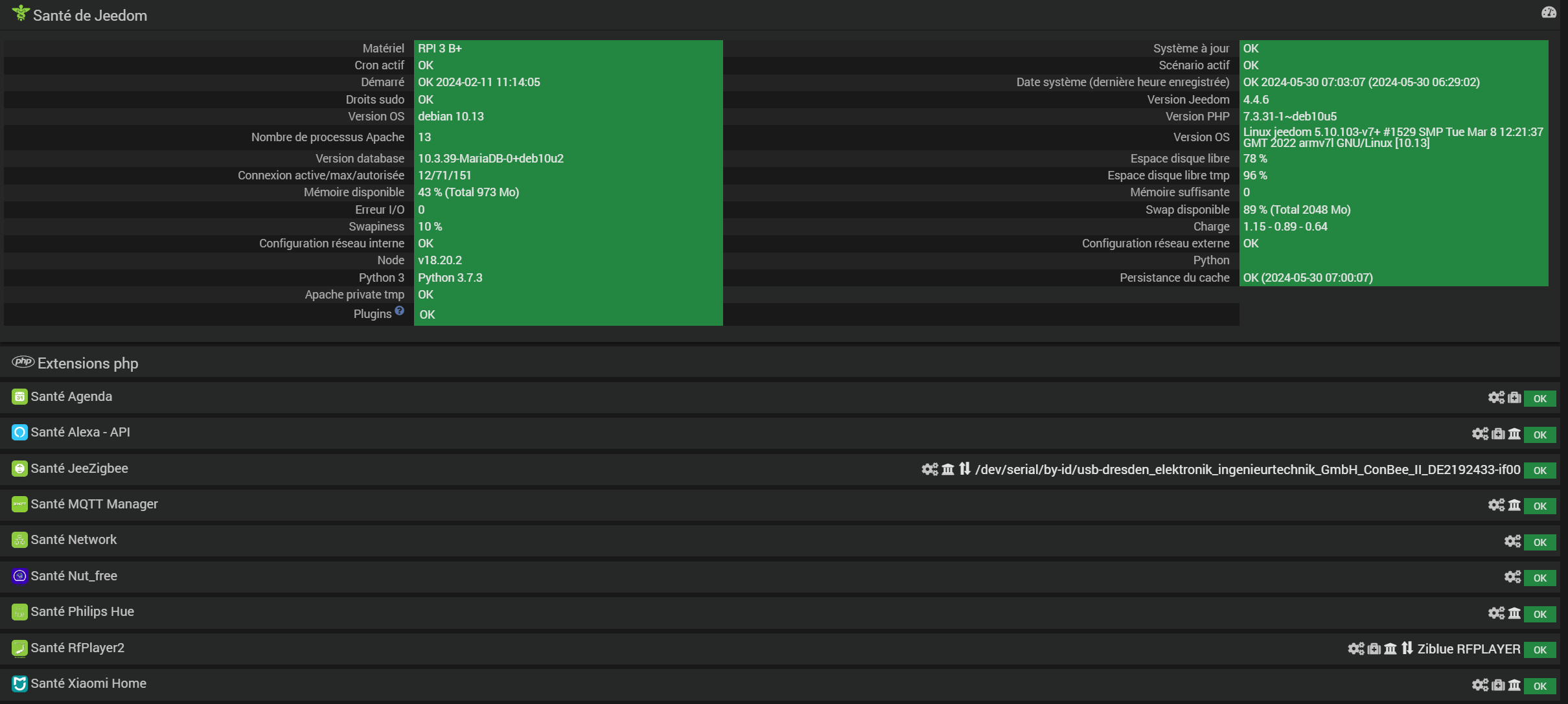
Task: Click the gears icon in Santé Network row
Action: click(x=1512, y=541)
